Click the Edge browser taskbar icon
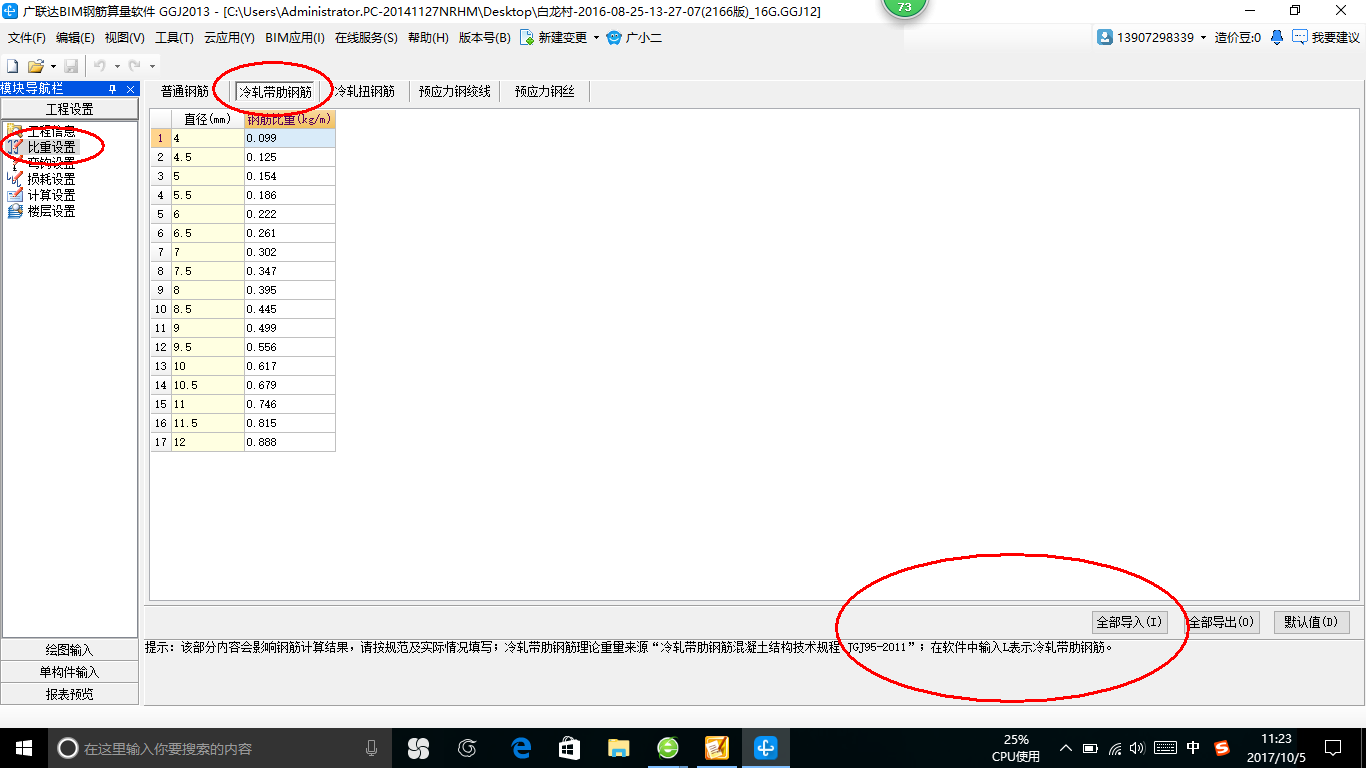 click(520, 748)
